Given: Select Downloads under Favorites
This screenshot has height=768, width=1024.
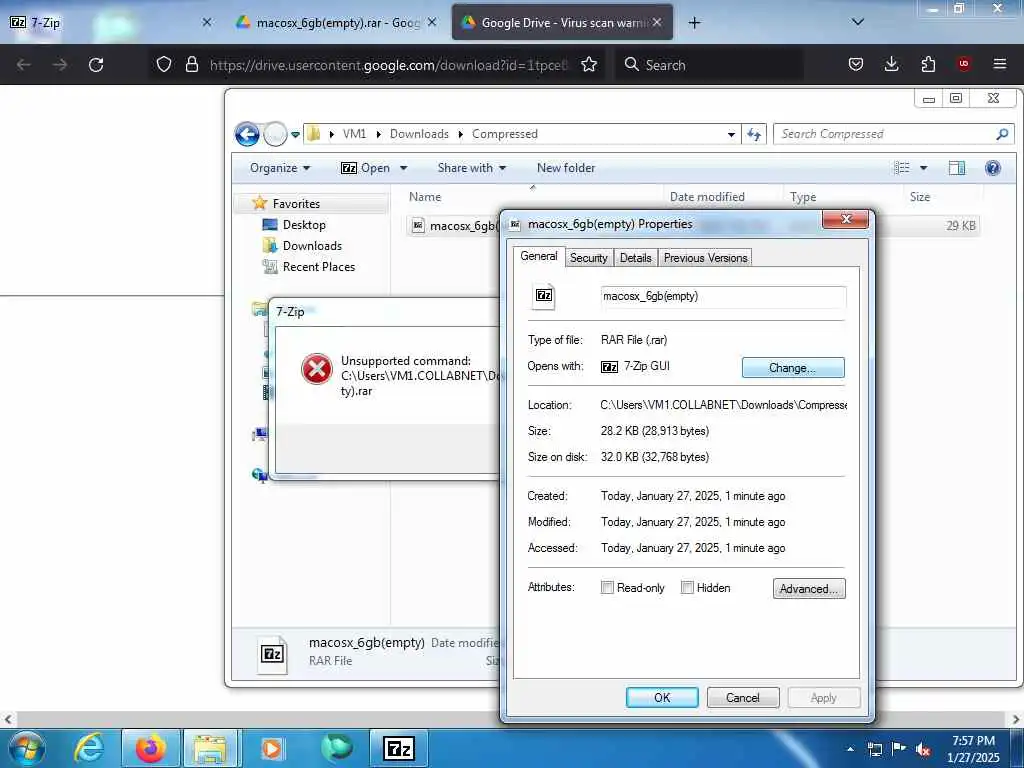Looking at the screenshot, I should coord(312,246).
